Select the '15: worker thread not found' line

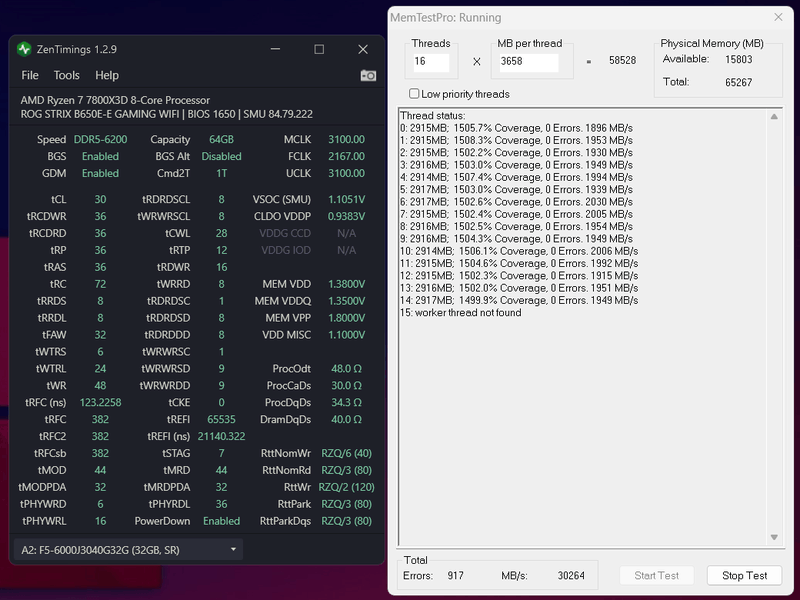click(461, 313)
